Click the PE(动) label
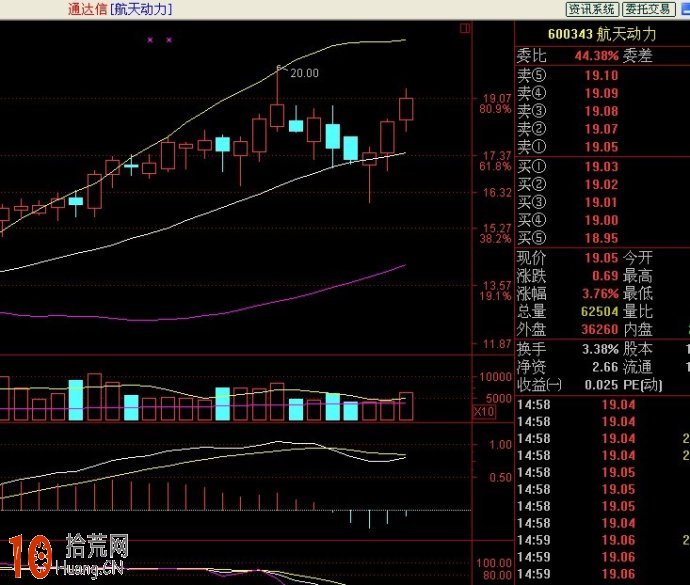The width and height of the screenshot is (690, 585). 643,385
